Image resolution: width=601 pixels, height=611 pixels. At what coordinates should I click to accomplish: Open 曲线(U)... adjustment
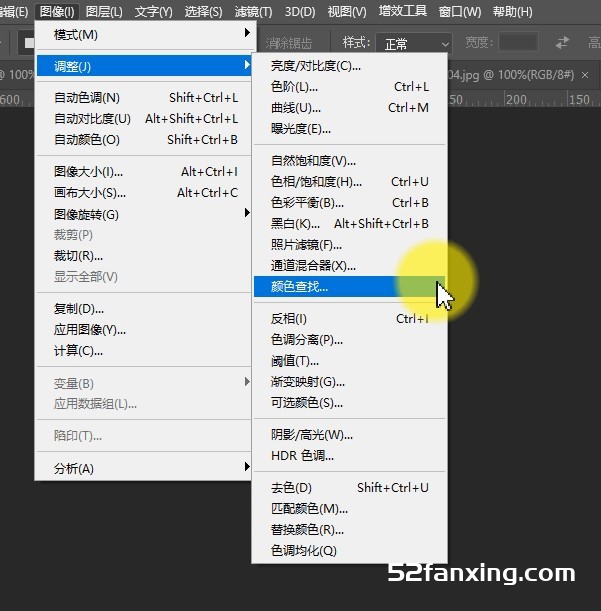coord(349,108)
